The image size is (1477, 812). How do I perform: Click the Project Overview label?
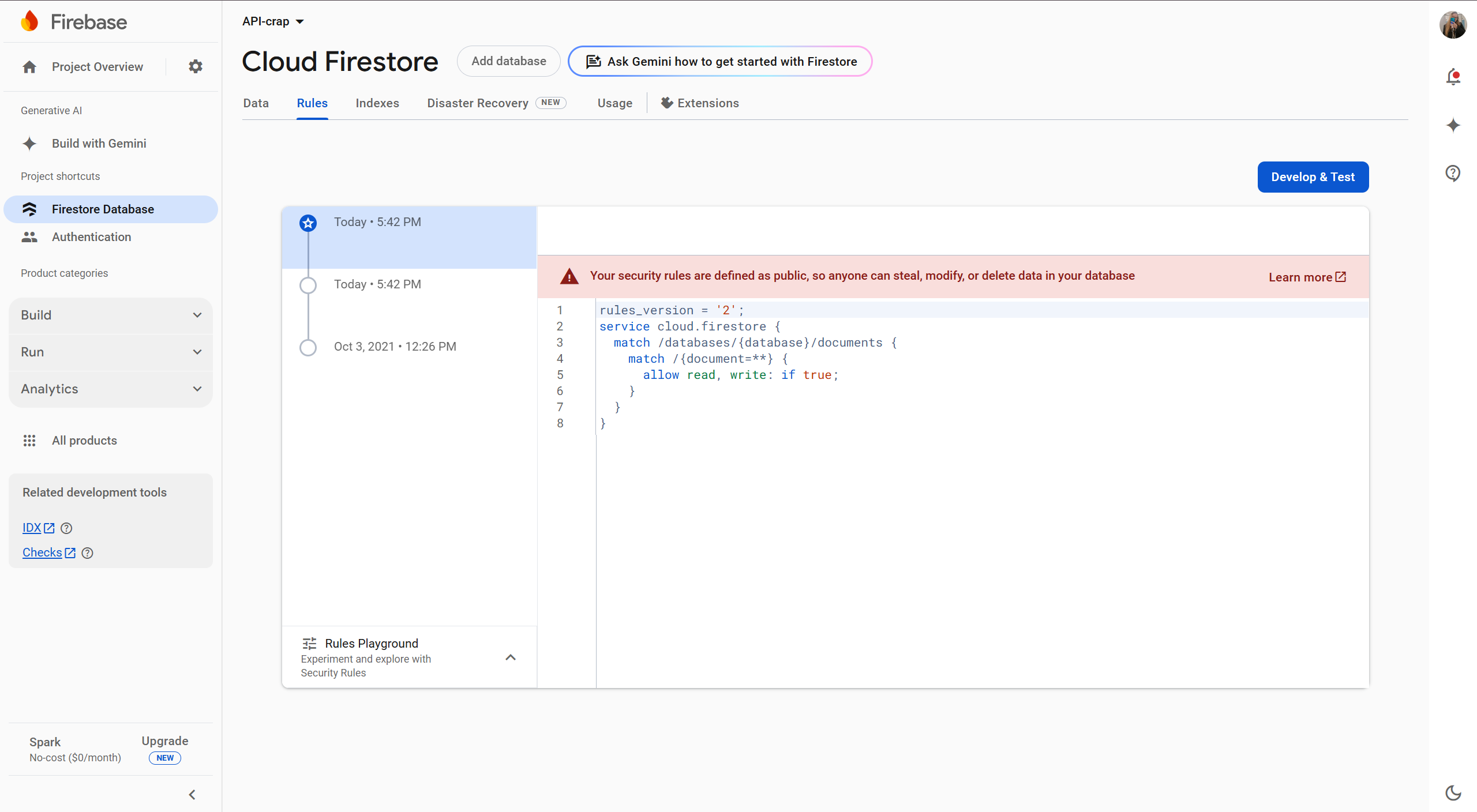tap(98, 67)
